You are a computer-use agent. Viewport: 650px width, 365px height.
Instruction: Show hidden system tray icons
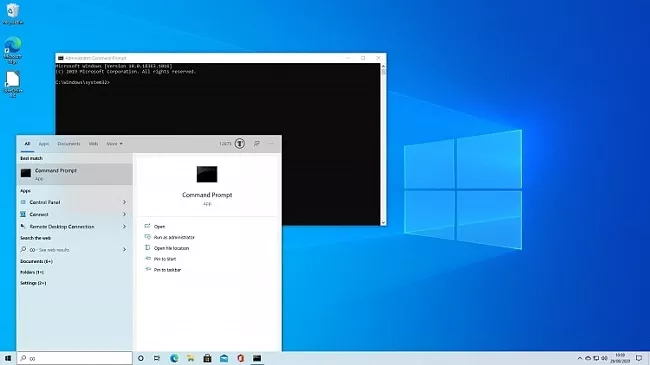[x=580, y=358]
